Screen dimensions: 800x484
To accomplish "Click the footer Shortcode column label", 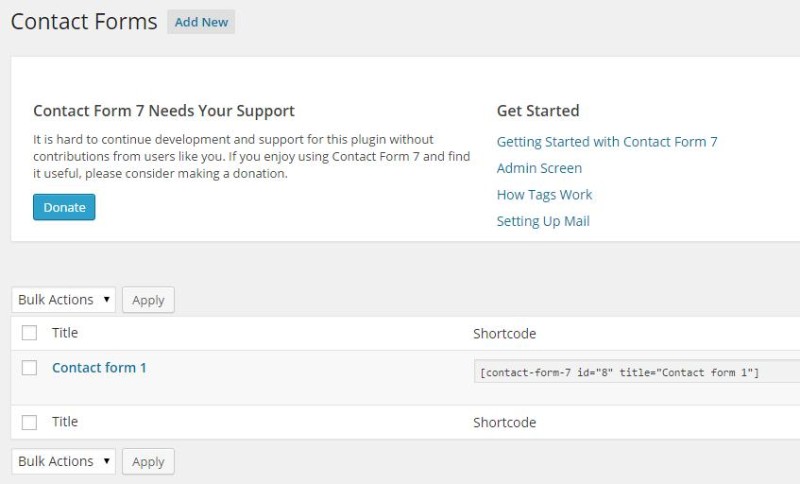I will [504, 422].
